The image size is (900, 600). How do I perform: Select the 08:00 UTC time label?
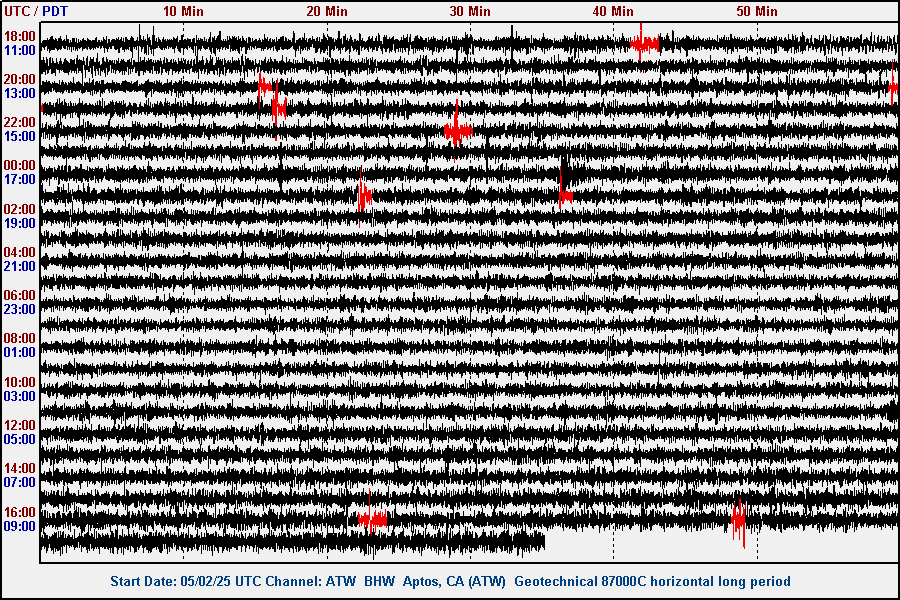click(x=20, y=338)
